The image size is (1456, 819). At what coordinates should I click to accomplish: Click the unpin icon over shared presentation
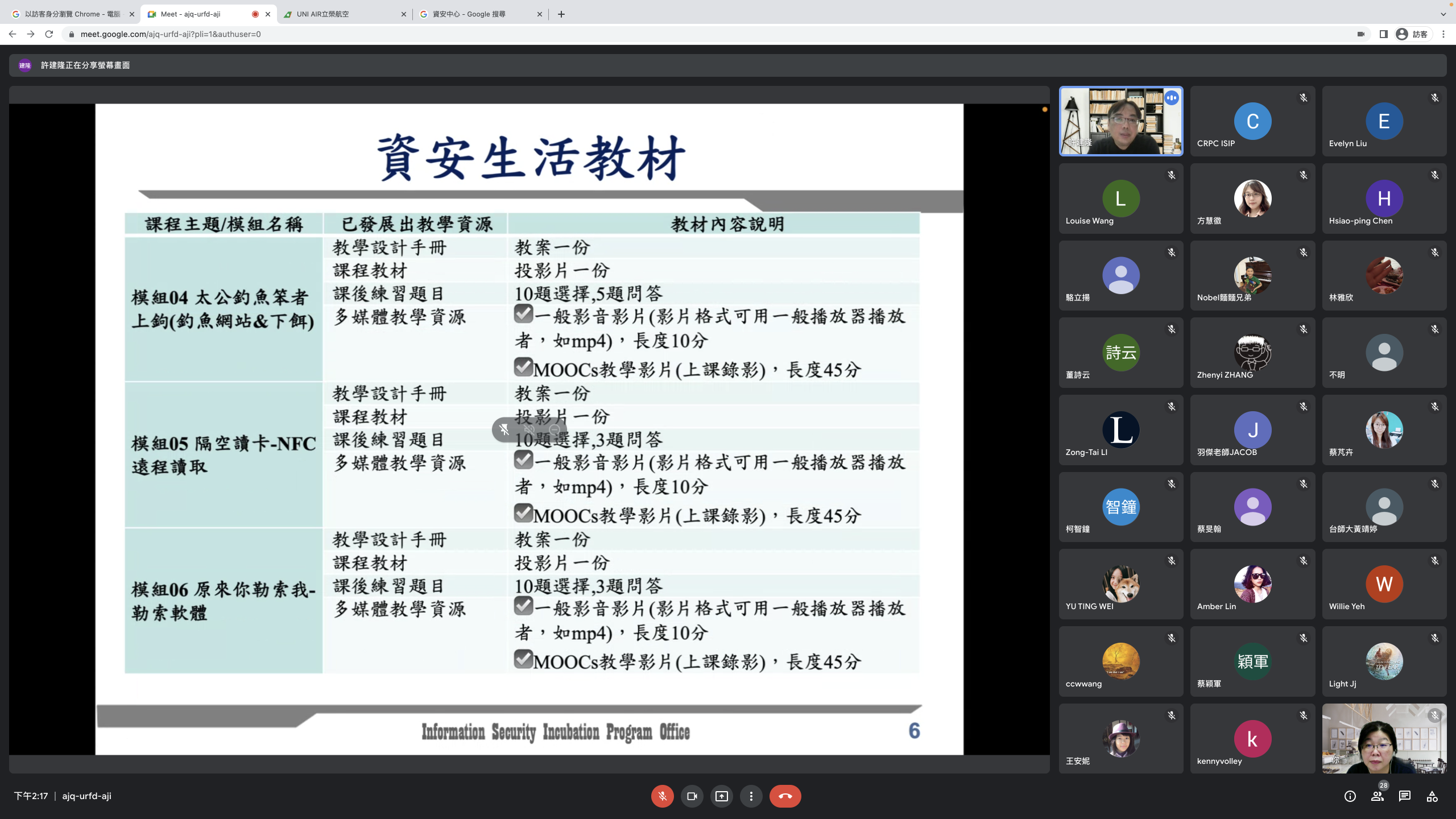point(504,430)
